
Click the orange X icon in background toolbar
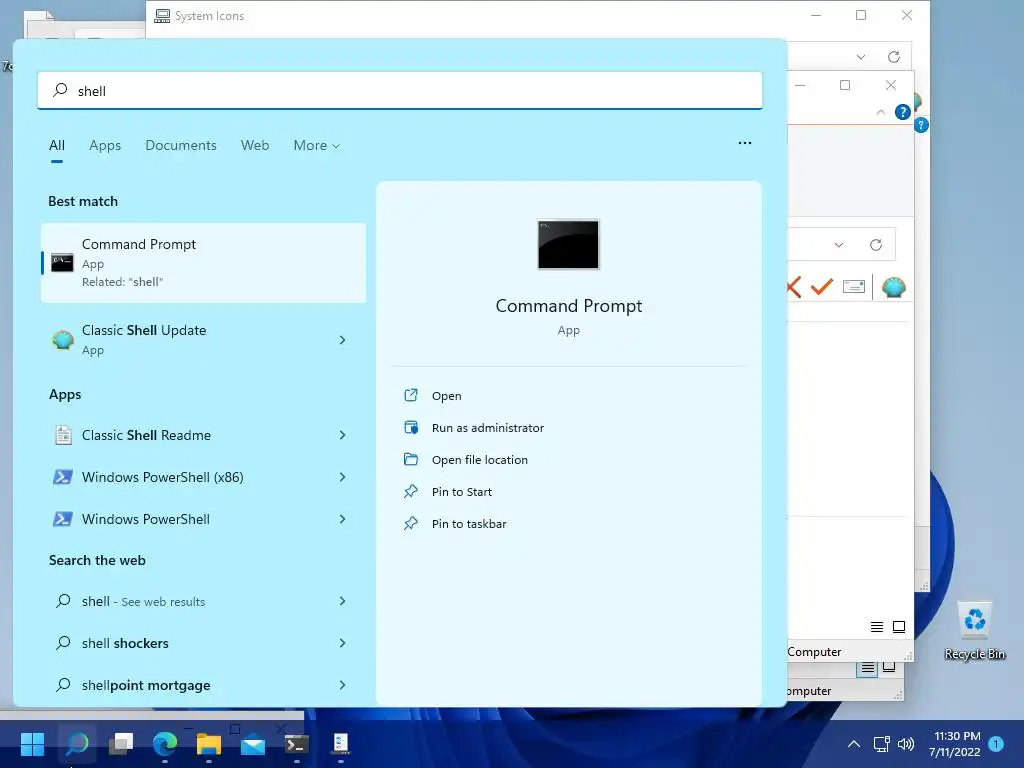[793, 287]
